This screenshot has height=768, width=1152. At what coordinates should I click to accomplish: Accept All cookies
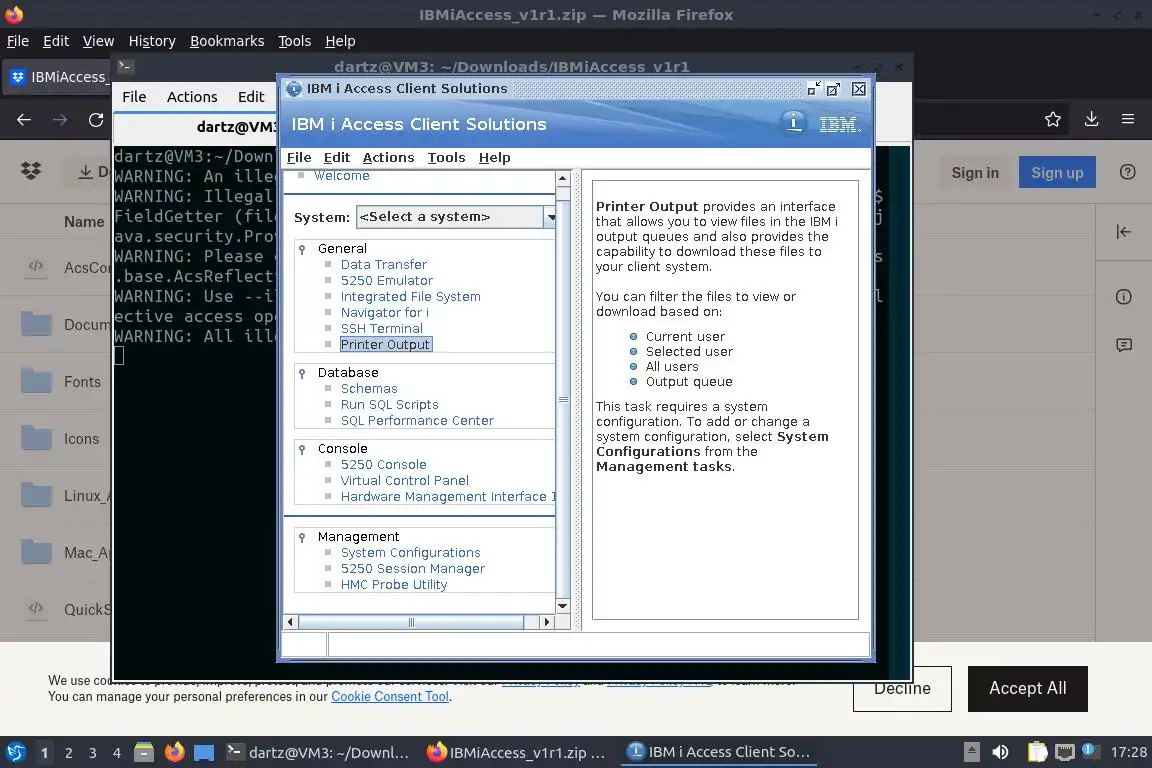pyautogui.click(x=1027, y=689)
